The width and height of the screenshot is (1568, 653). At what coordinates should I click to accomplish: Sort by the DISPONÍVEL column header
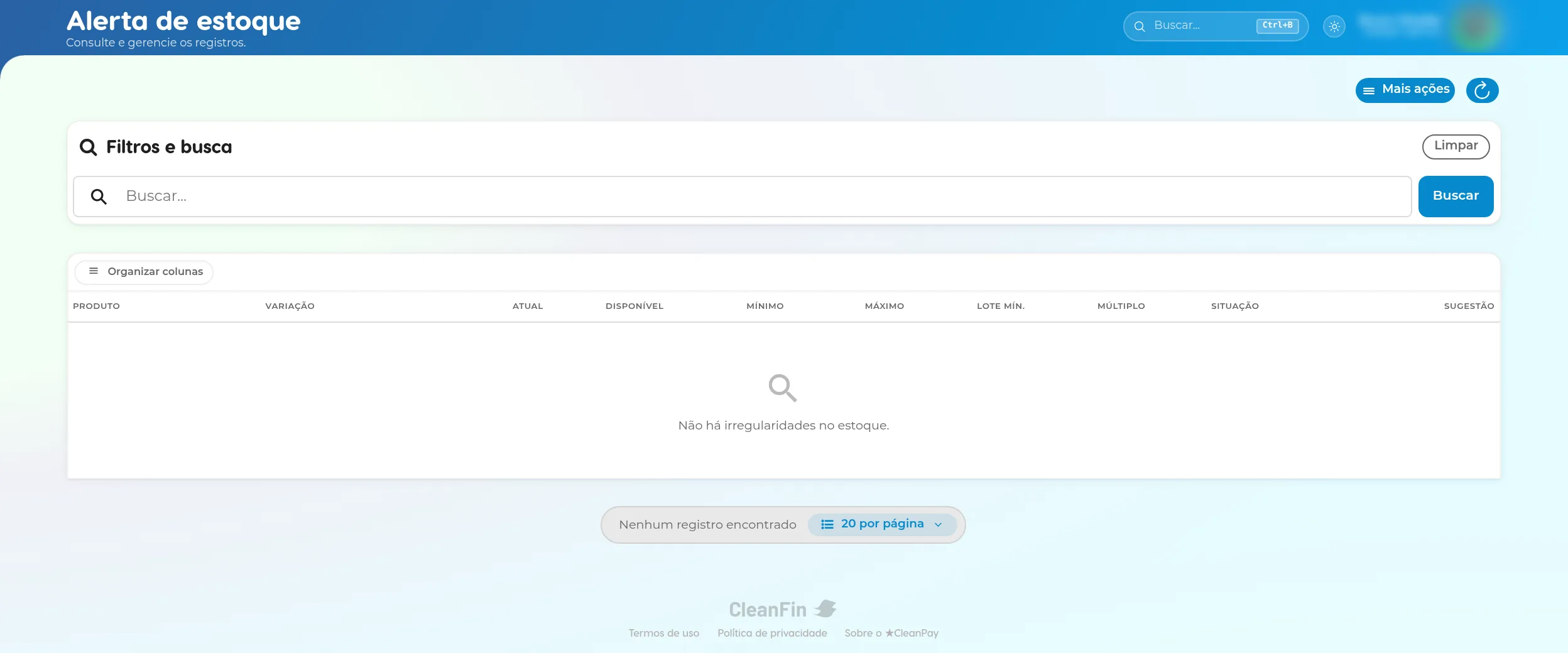pyautogui.click(x=634, y=306)
